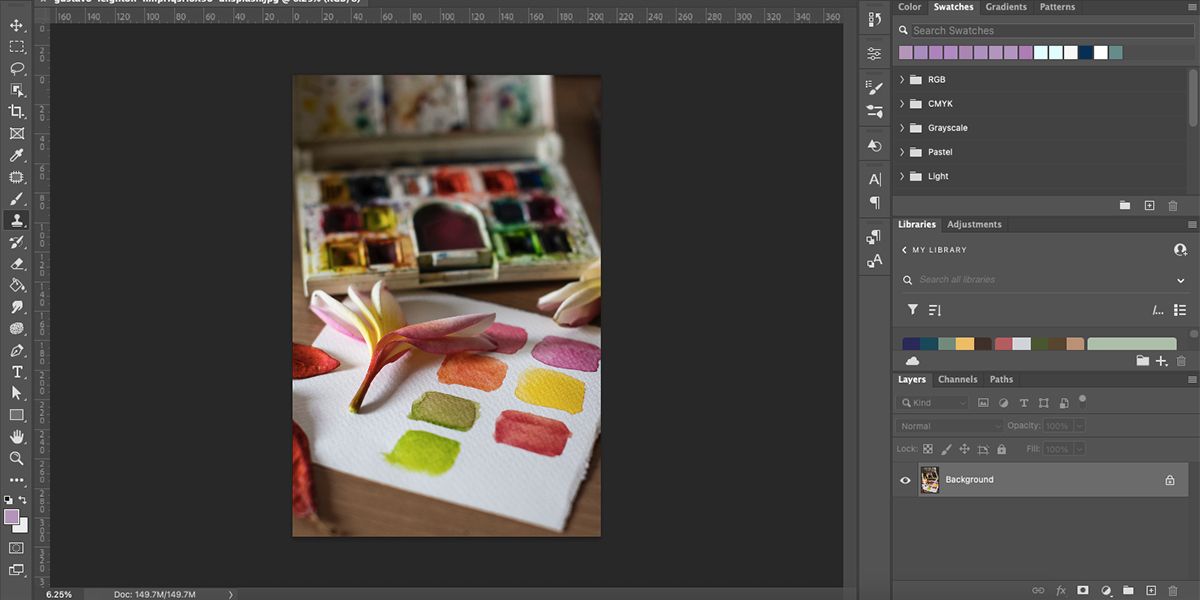
Task: Select the Paint Bucket tool
Action: click(x=17, y=285)
